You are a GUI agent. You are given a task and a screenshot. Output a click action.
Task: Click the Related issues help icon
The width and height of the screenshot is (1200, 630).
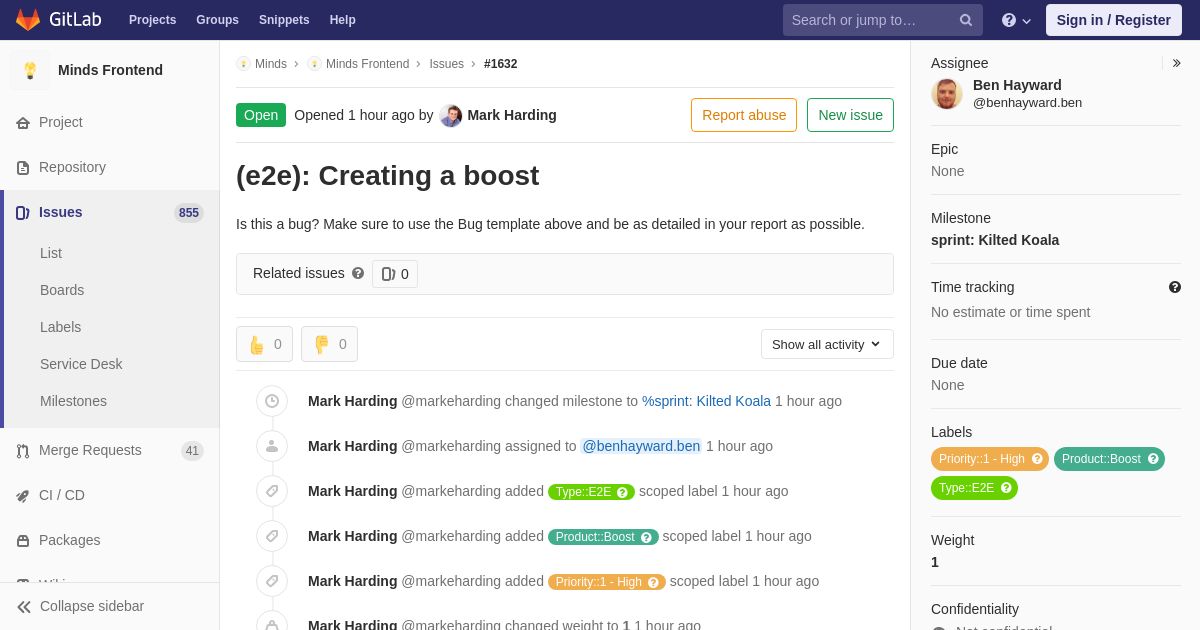tap(358, 273)
